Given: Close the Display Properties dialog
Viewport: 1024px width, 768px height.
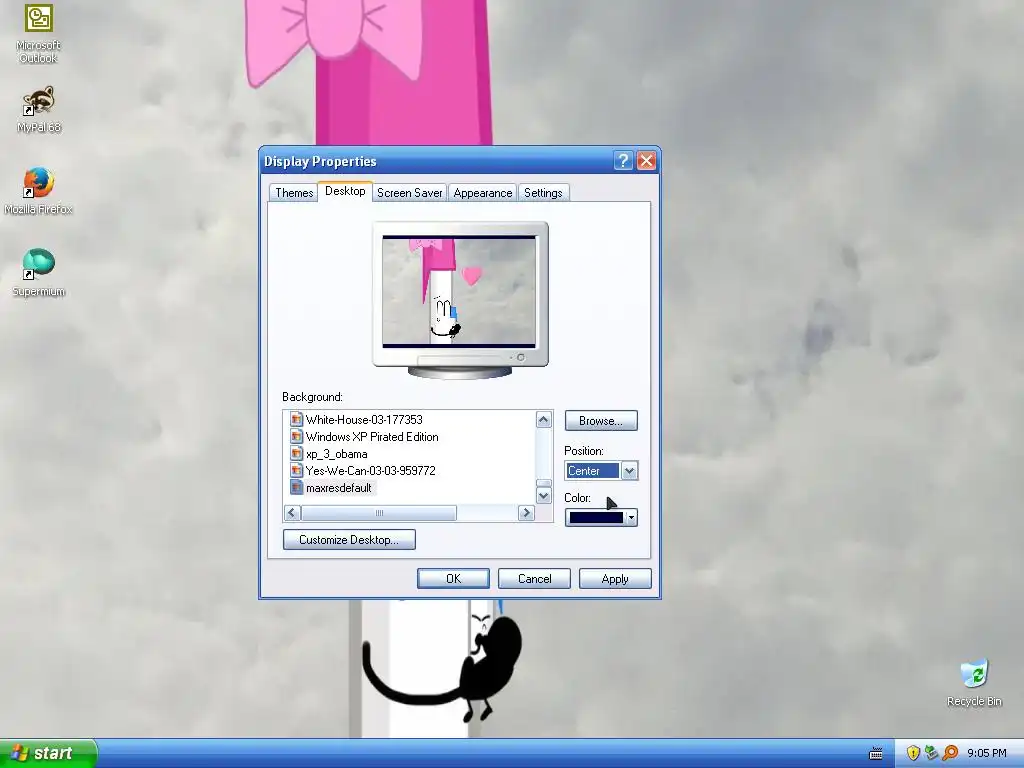Looking at the screenshot, I should pyautogui.click(x=646, y=161).
